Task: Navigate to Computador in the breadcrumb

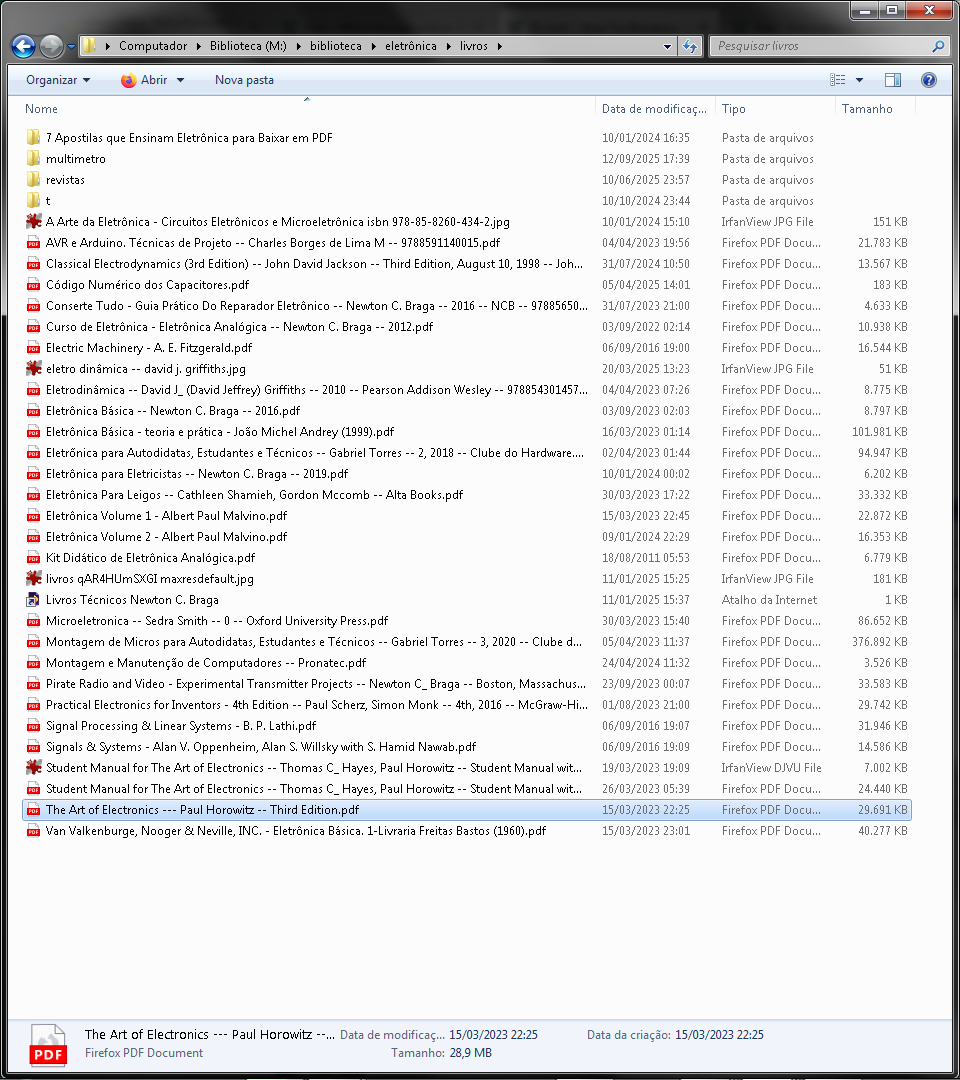Action: pos(153,46)
